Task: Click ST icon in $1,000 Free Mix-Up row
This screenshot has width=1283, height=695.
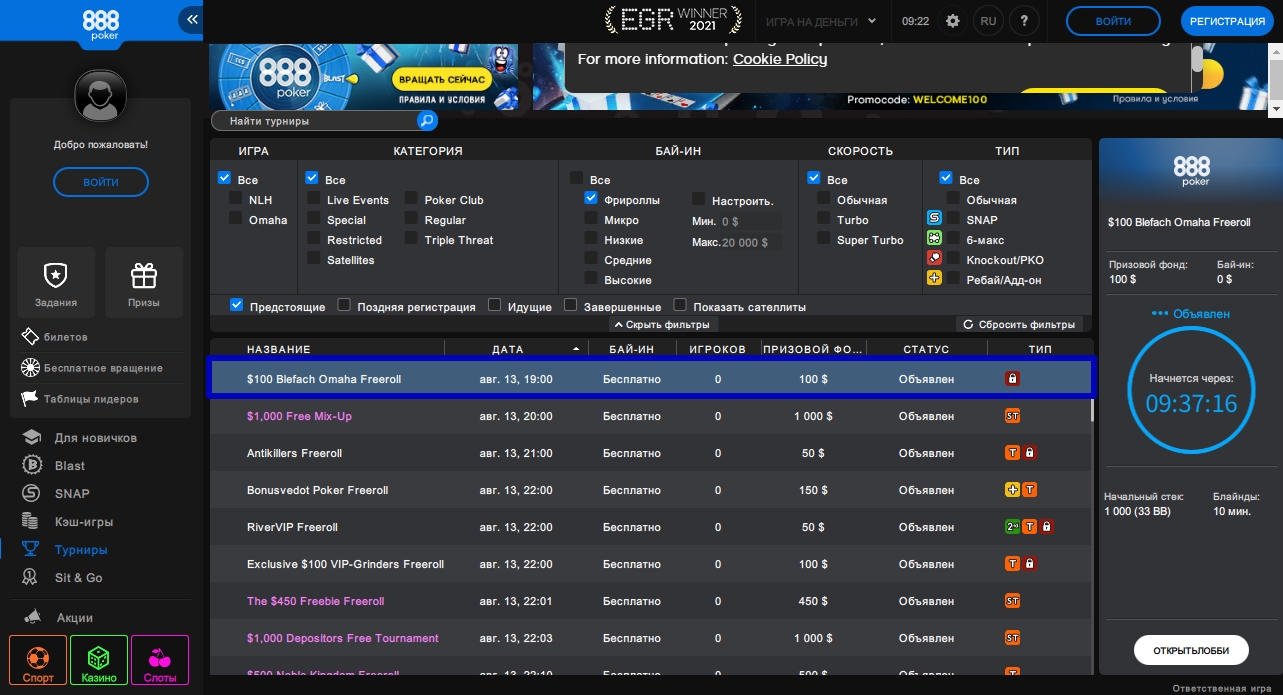Action: [x=1012, y=416]
